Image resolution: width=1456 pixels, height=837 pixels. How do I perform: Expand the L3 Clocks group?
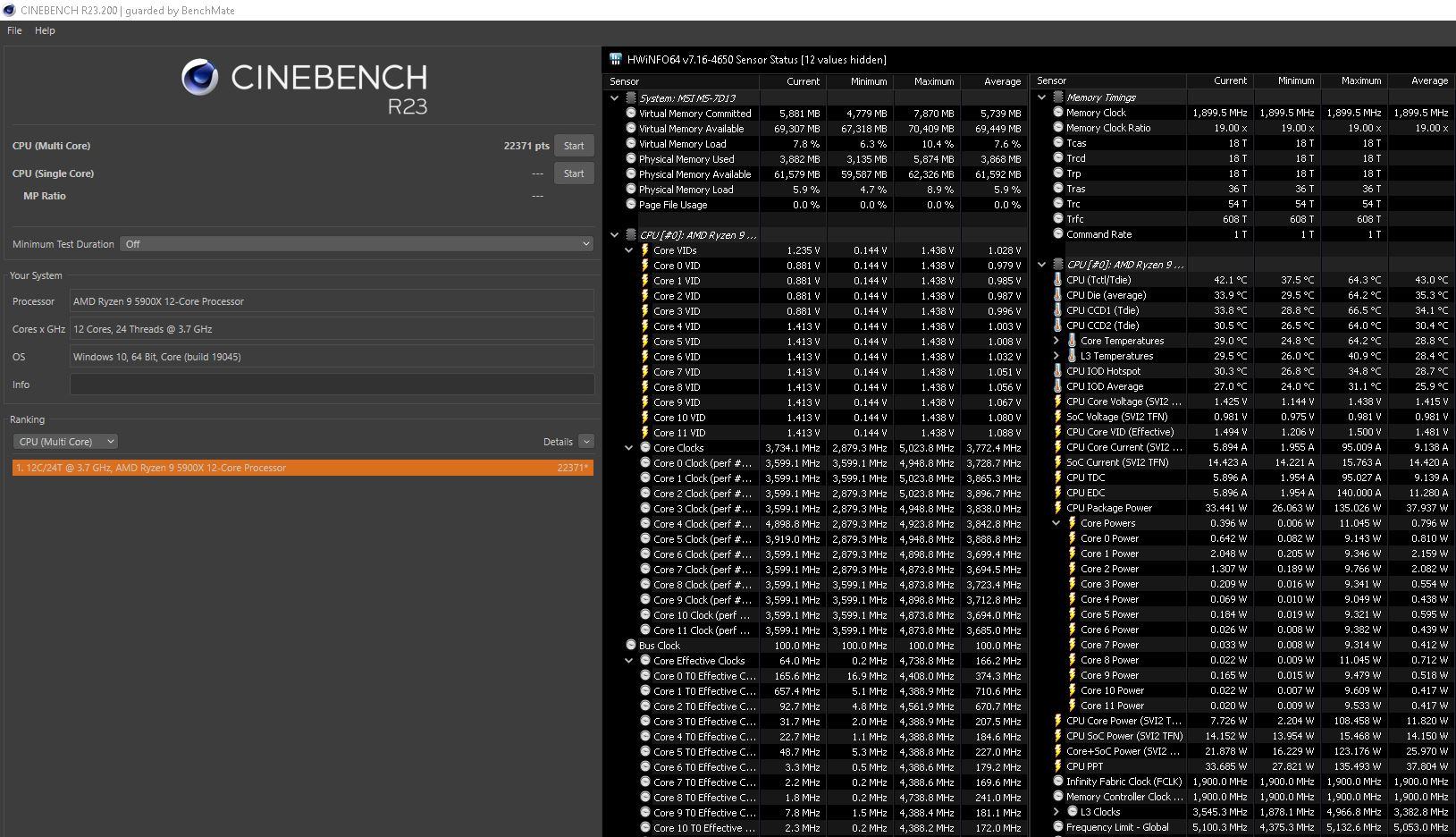[x=1056, y=812]
